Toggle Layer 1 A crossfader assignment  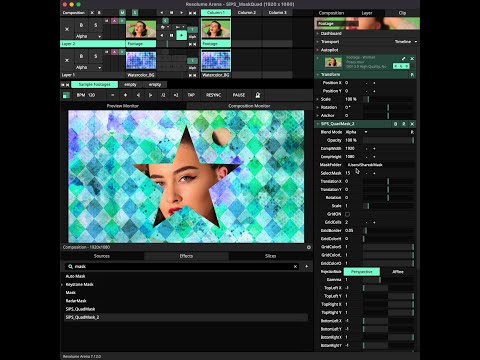coord(114,52)
